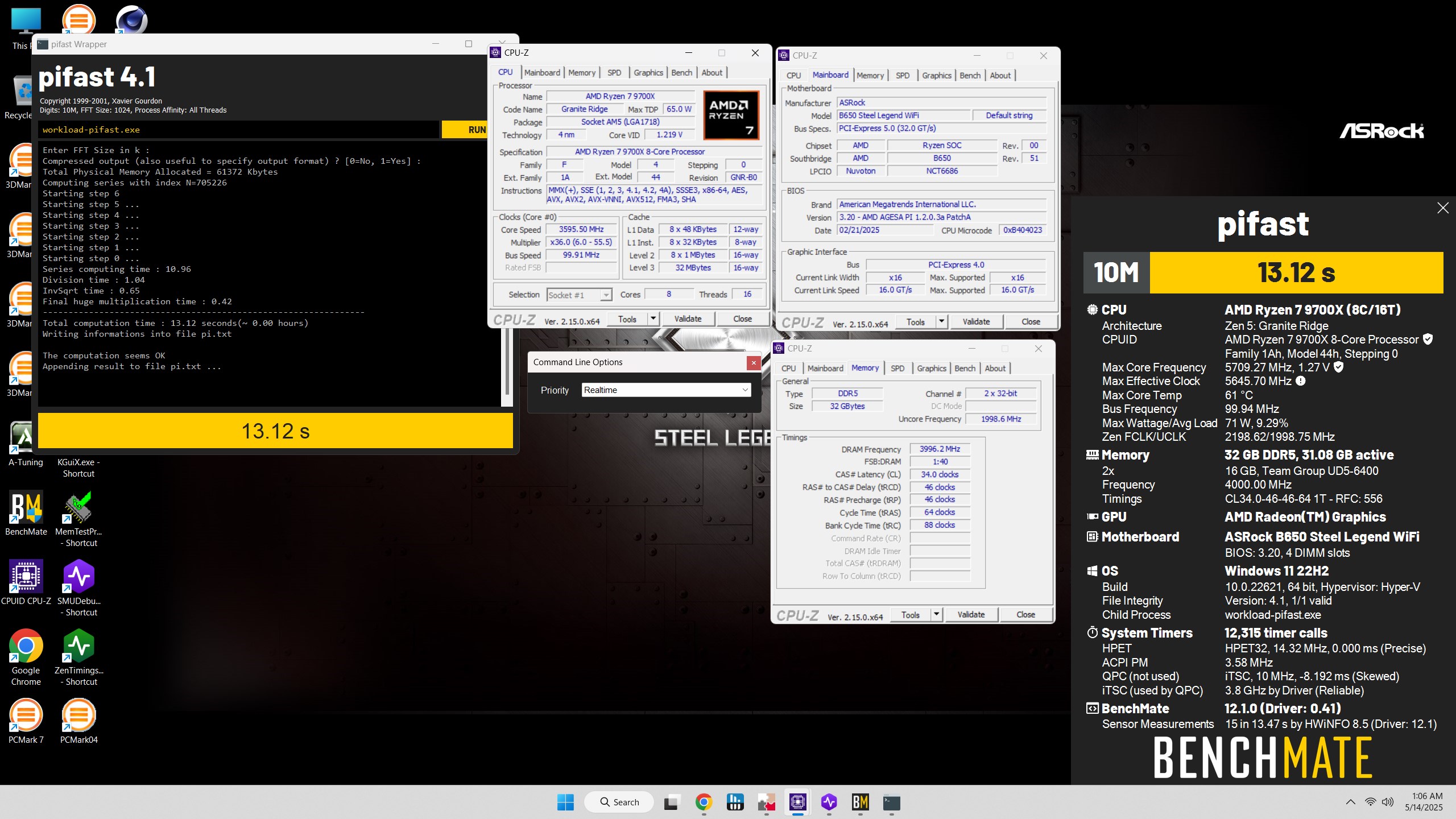Select CPU tab in Memory CPU-Z window

[789, 369]
